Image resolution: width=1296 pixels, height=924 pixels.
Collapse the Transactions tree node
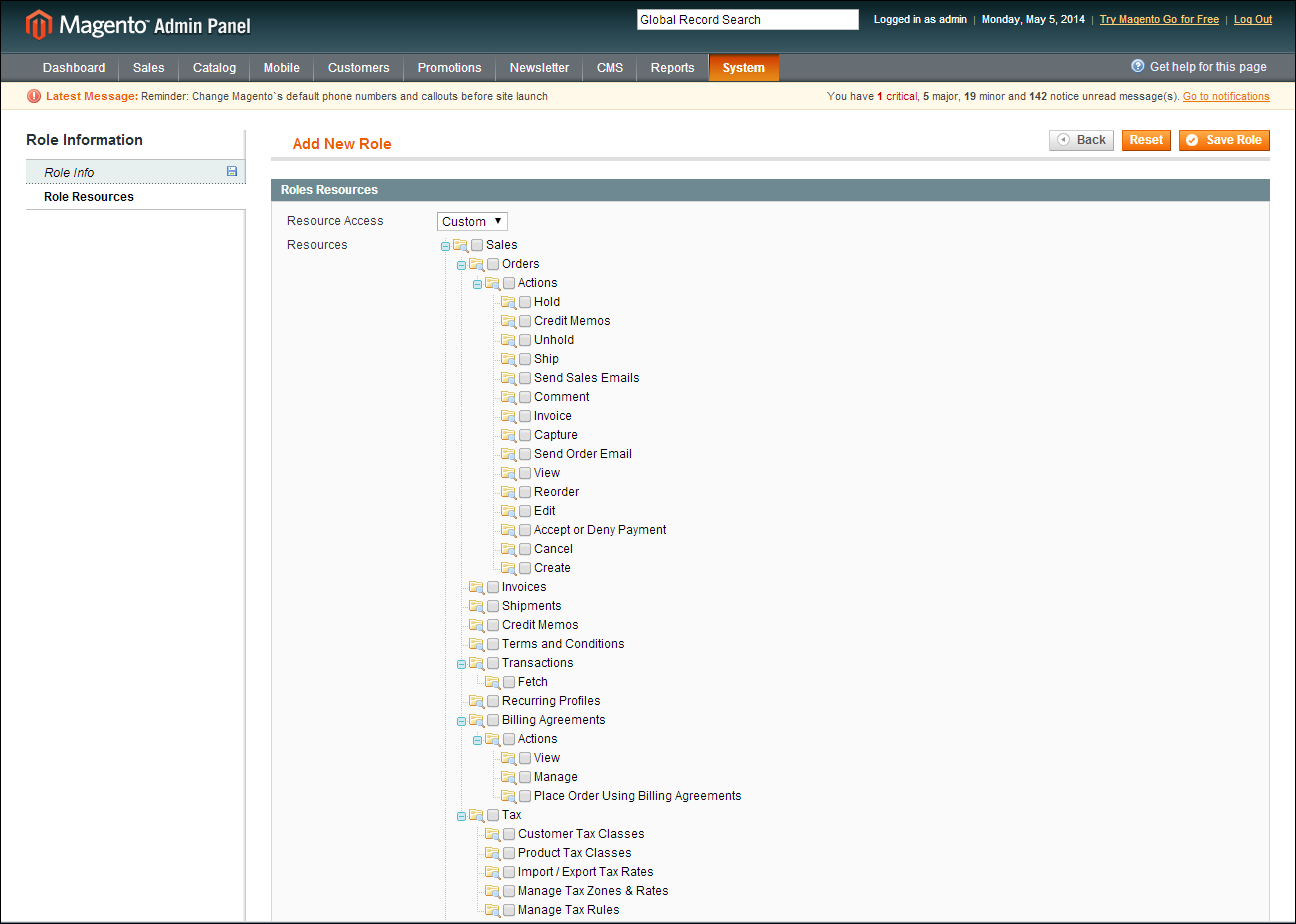461,664
